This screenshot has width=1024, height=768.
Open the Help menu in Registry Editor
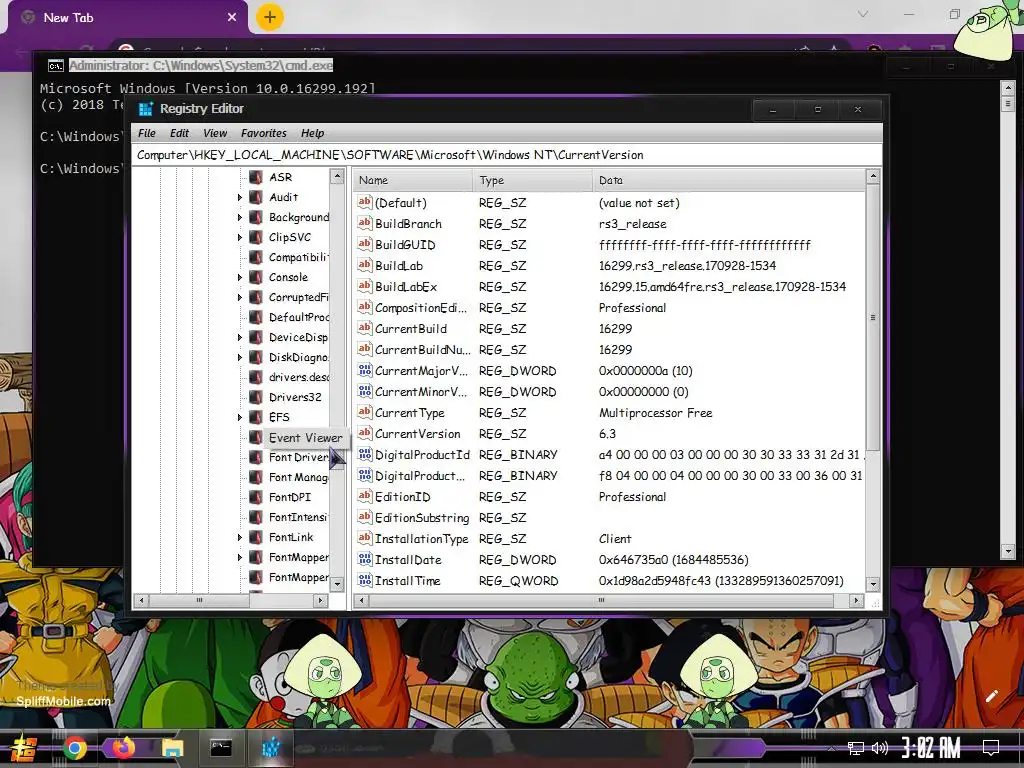coord(312,133)
